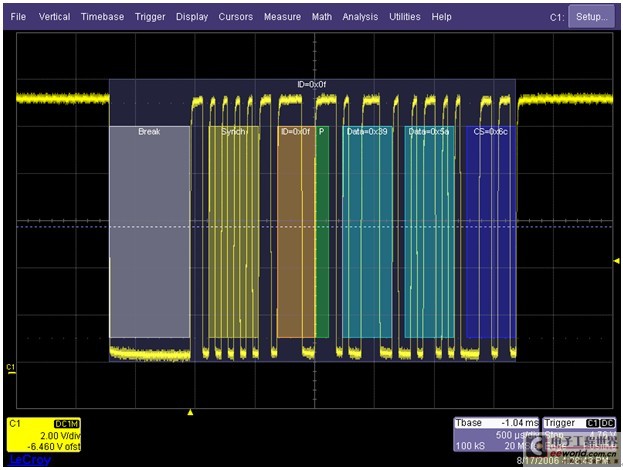This screenshot has width=623, height=470.
Task: Open the Trigger descriptor box
Action: point(578,435)
